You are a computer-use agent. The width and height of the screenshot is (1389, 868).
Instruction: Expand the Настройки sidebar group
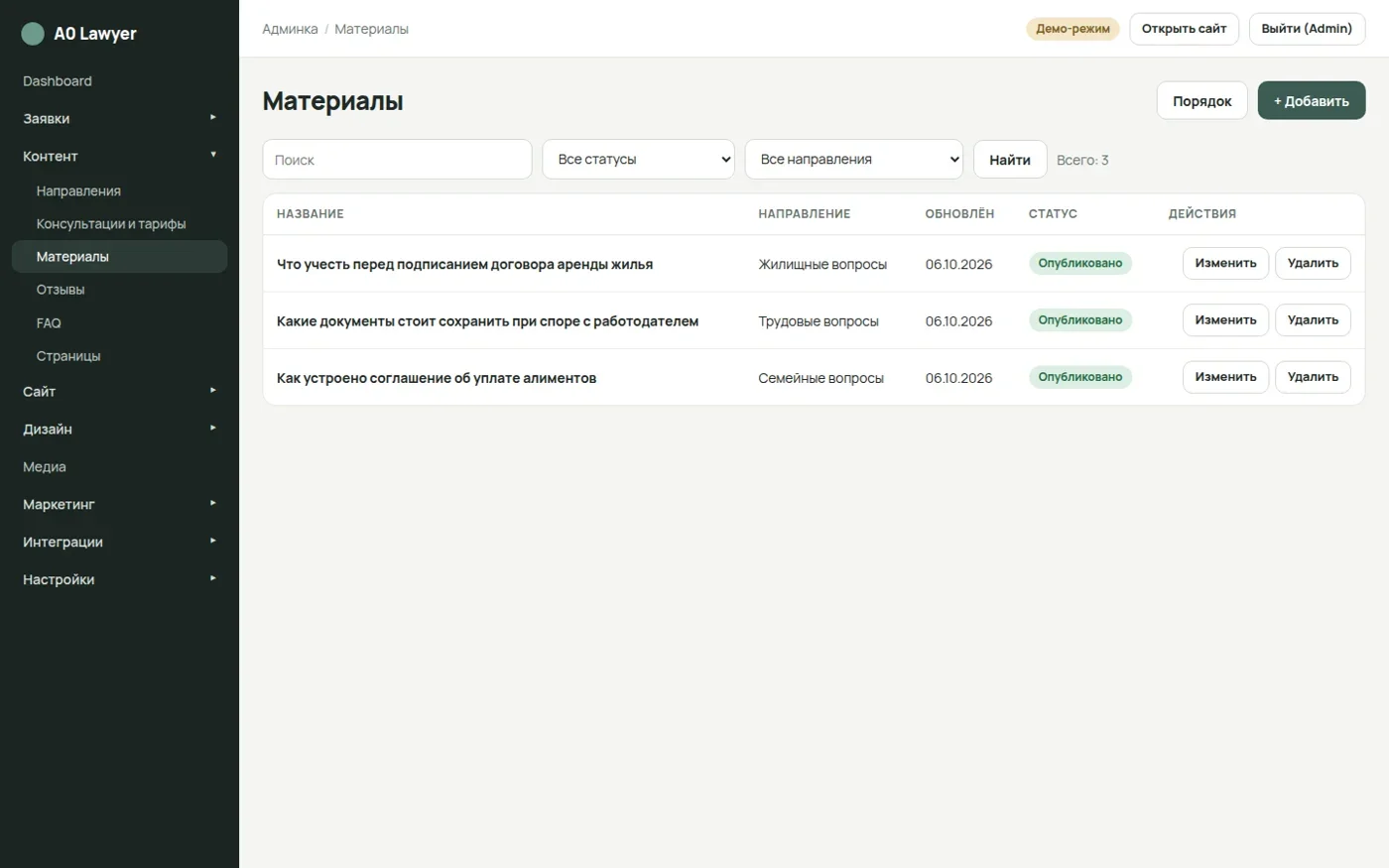point(119,579)
